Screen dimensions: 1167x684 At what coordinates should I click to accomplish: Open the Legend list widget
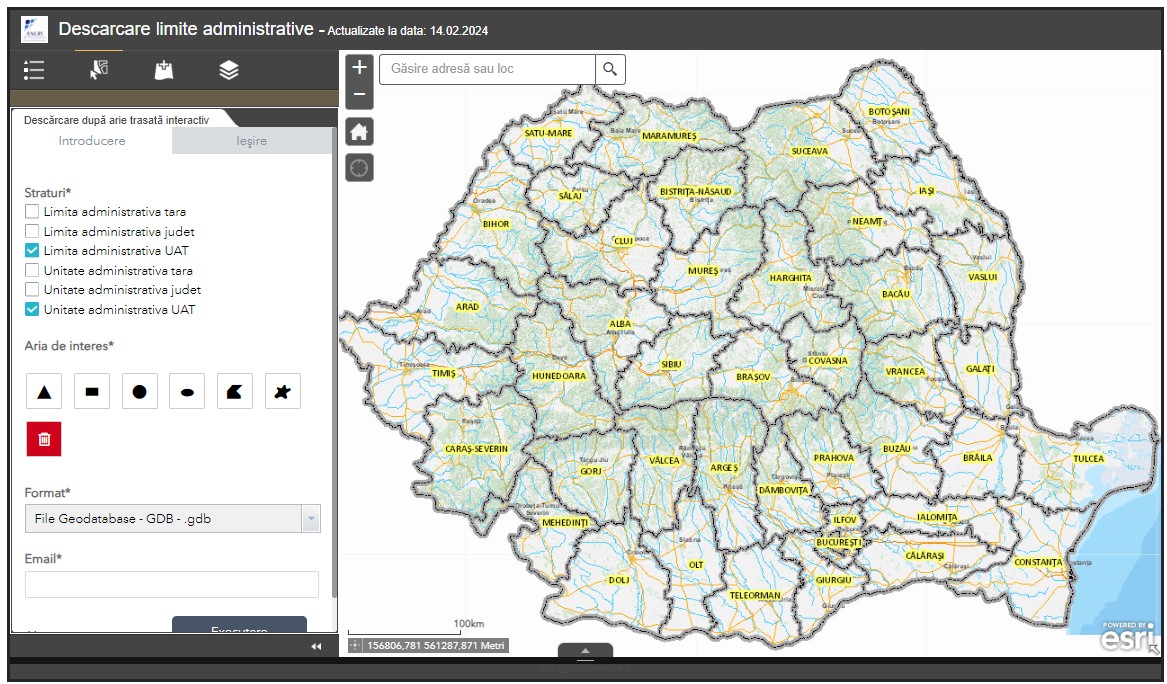34,70
